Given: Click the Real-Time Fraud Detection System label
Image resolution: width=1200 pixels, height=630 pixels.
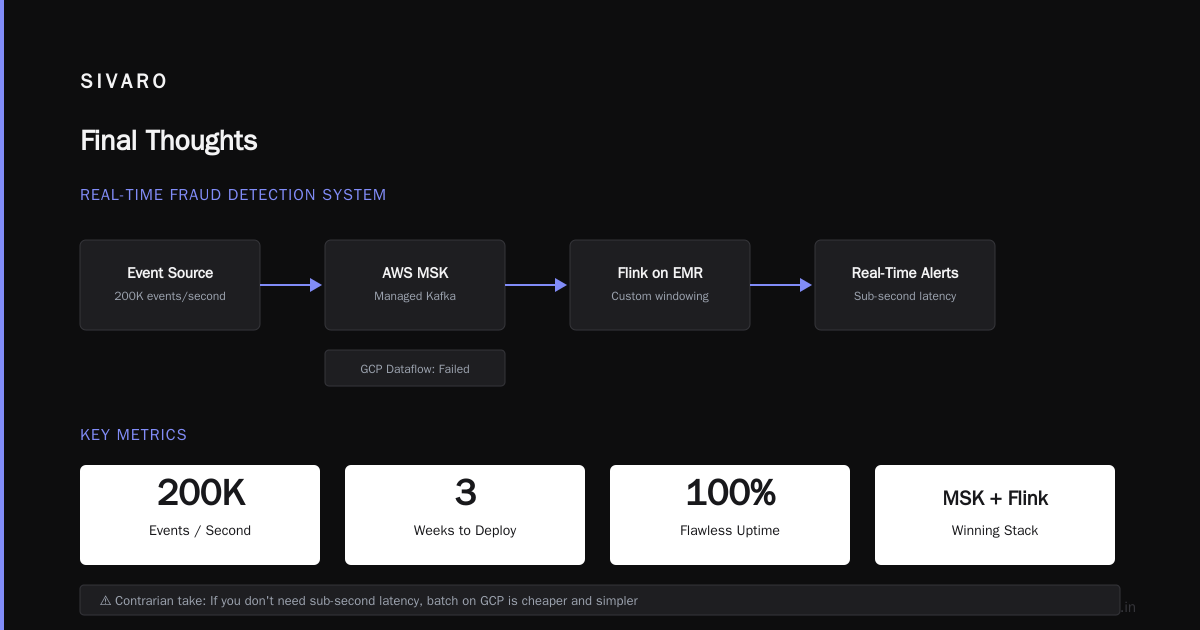Looking at the screenshot, I should pyautogui.click(x=233, y=195).
